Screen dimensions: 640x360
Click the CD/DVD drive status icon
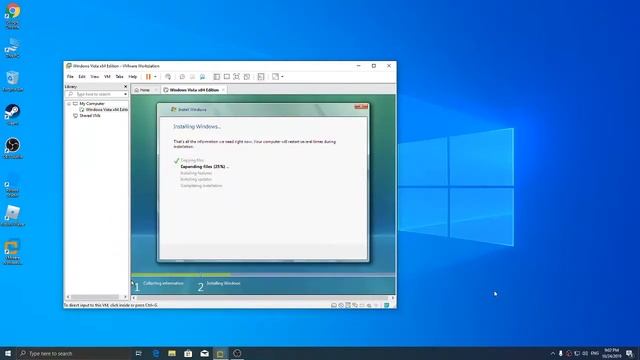pos(341,305)
